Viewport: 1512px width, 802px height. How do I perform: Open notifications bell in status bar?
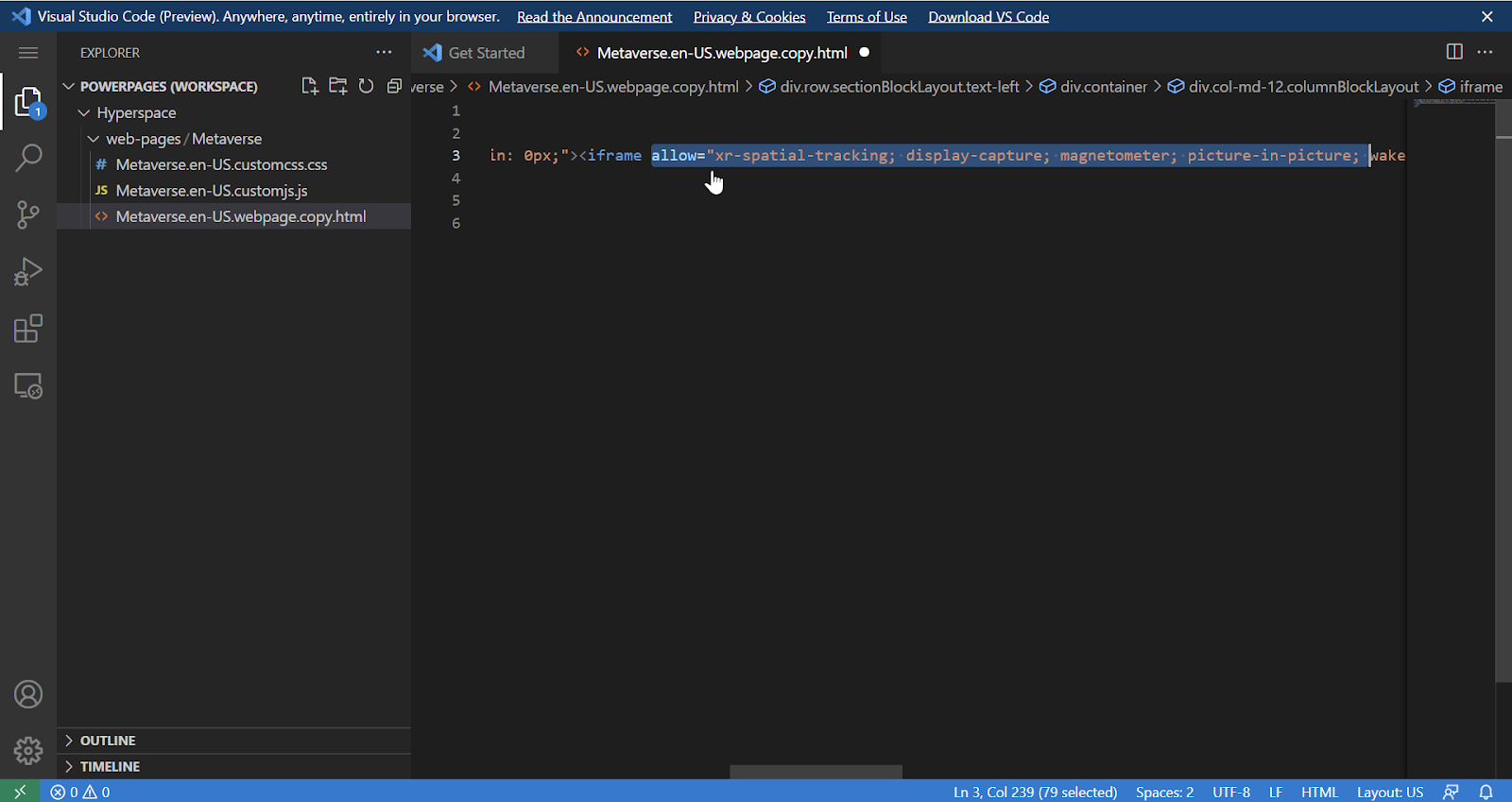(x=1486, y=792)
